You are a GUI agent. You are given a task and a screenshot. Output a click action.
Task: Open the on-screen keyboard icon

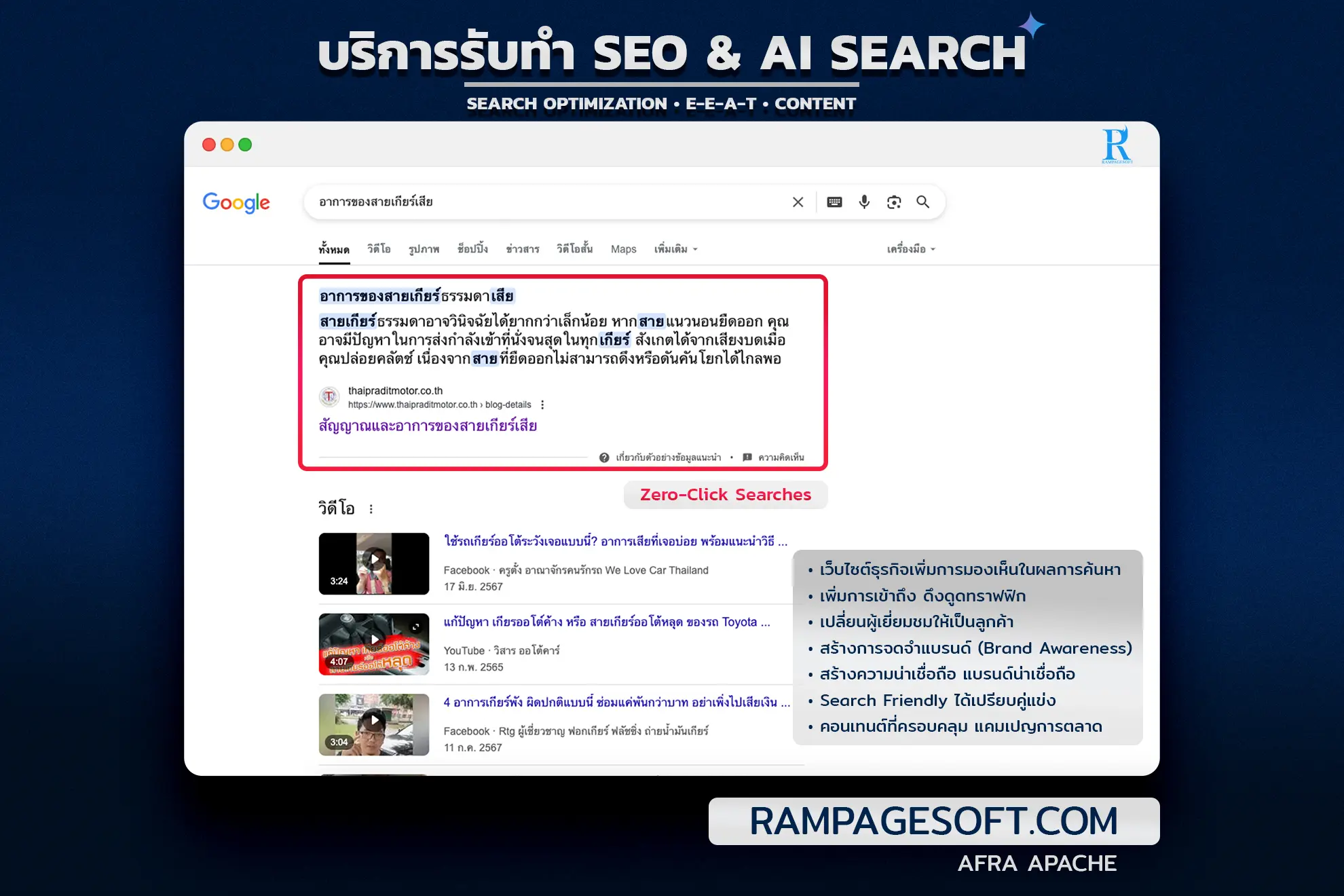click(x=835, y=202)
